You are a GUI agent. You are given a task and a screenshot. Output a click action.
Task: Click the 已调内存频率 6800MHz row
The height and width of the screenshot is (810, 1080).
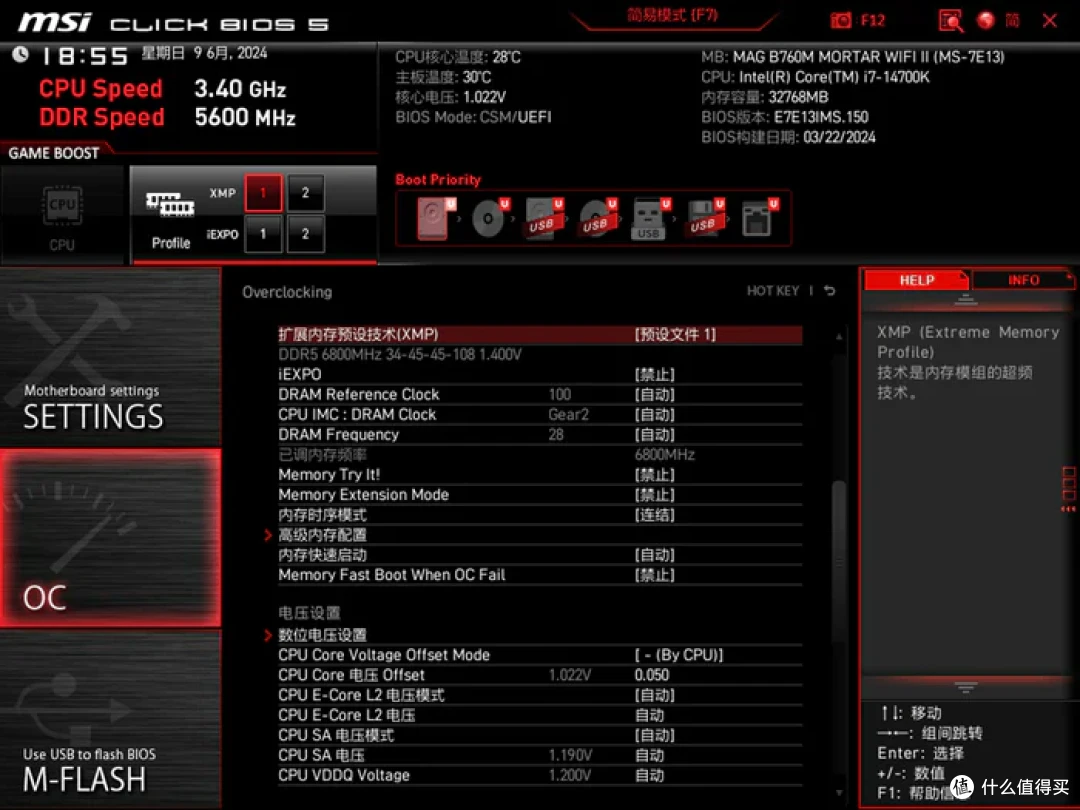(x=540, y=455)
